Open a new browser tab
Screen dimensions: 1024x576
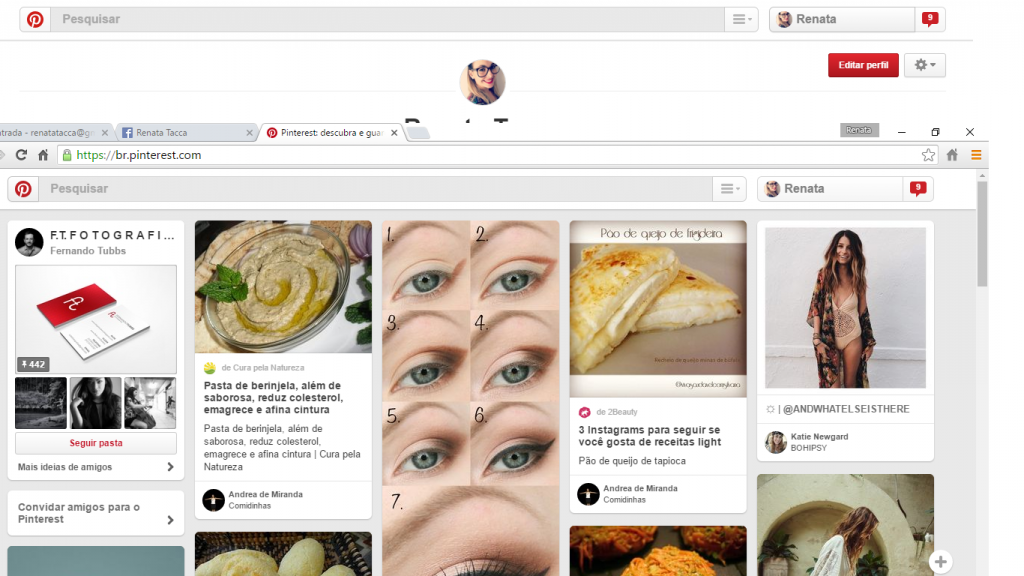(418, 133)
